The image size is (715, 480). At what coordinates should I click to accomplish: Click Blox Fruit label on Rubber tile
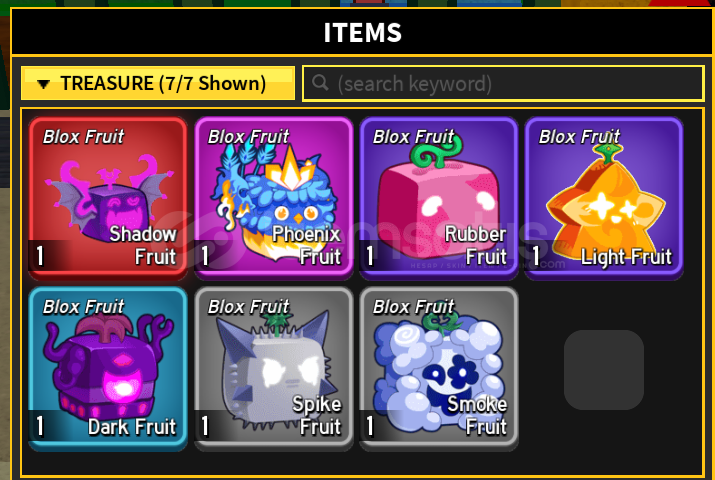(414, 137)
